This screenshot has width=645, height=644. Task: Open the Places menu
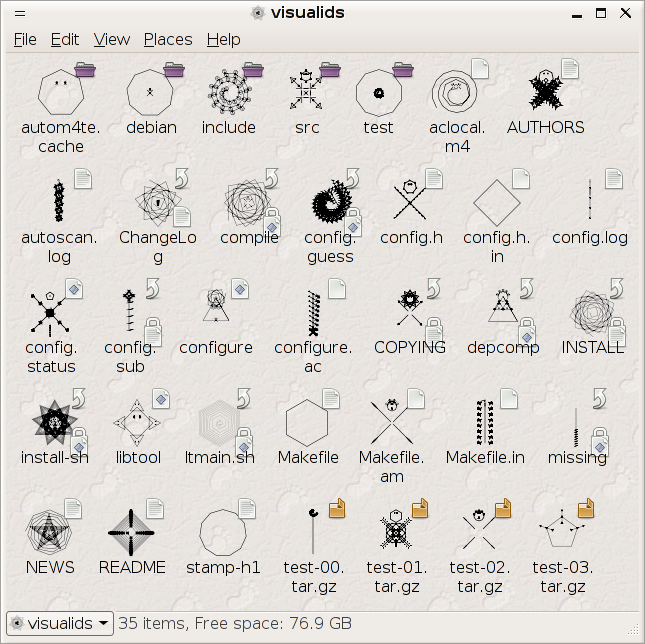(x=168, y=40)
